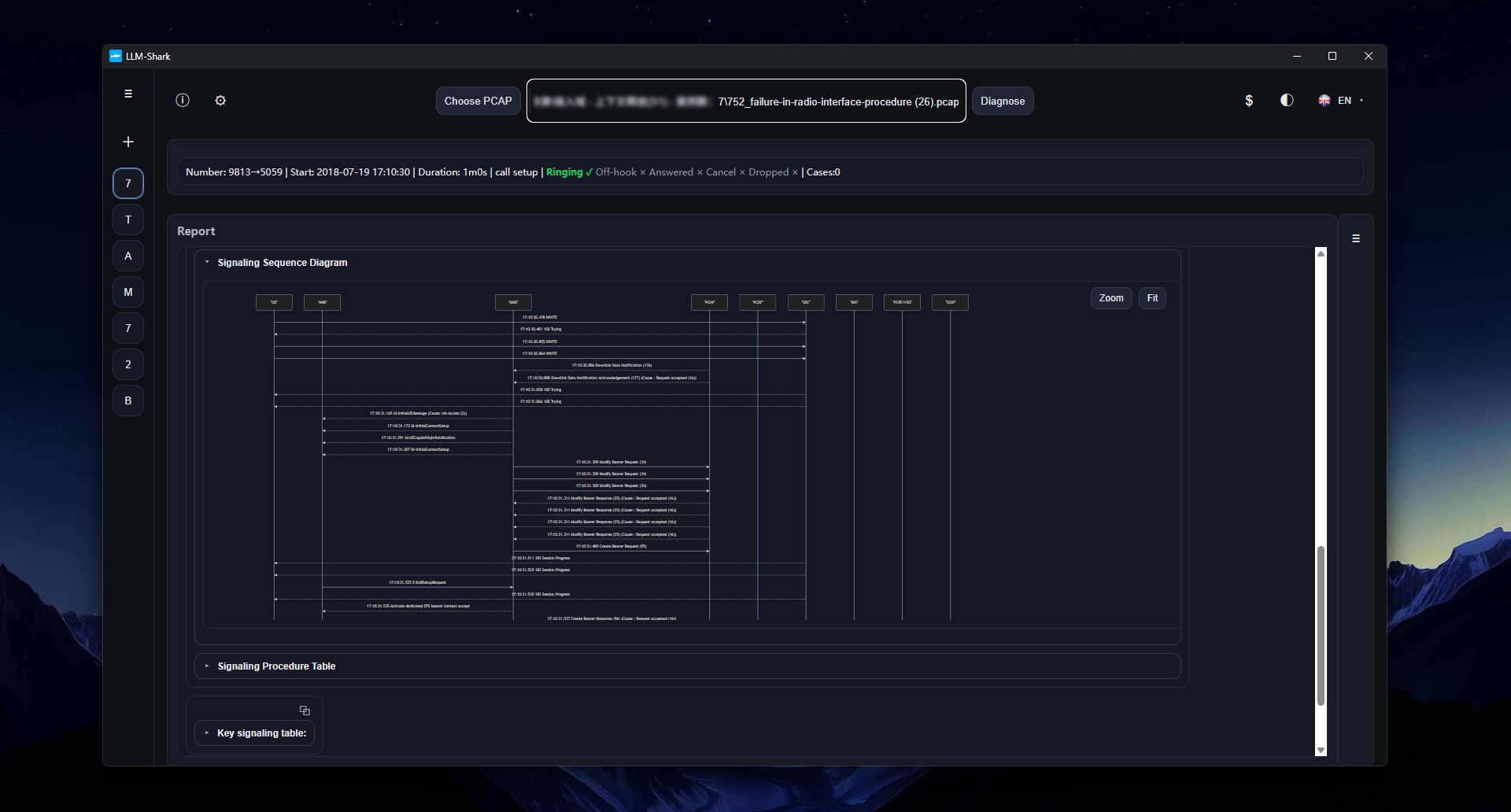Open settings with the gear icon

tap(220, 100)
